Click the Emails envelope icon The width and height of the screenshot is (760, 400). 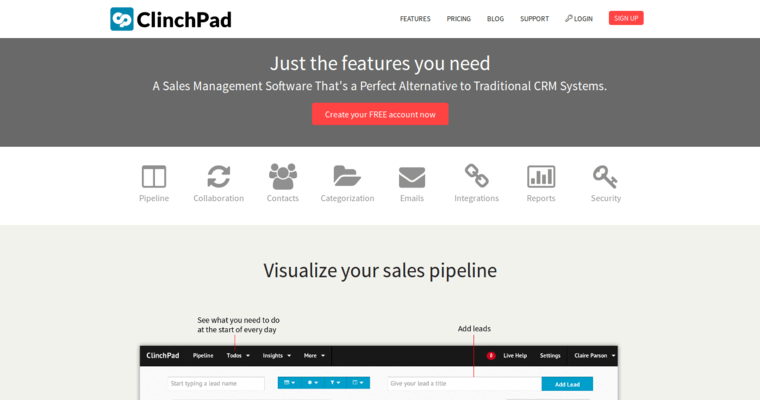412,177
